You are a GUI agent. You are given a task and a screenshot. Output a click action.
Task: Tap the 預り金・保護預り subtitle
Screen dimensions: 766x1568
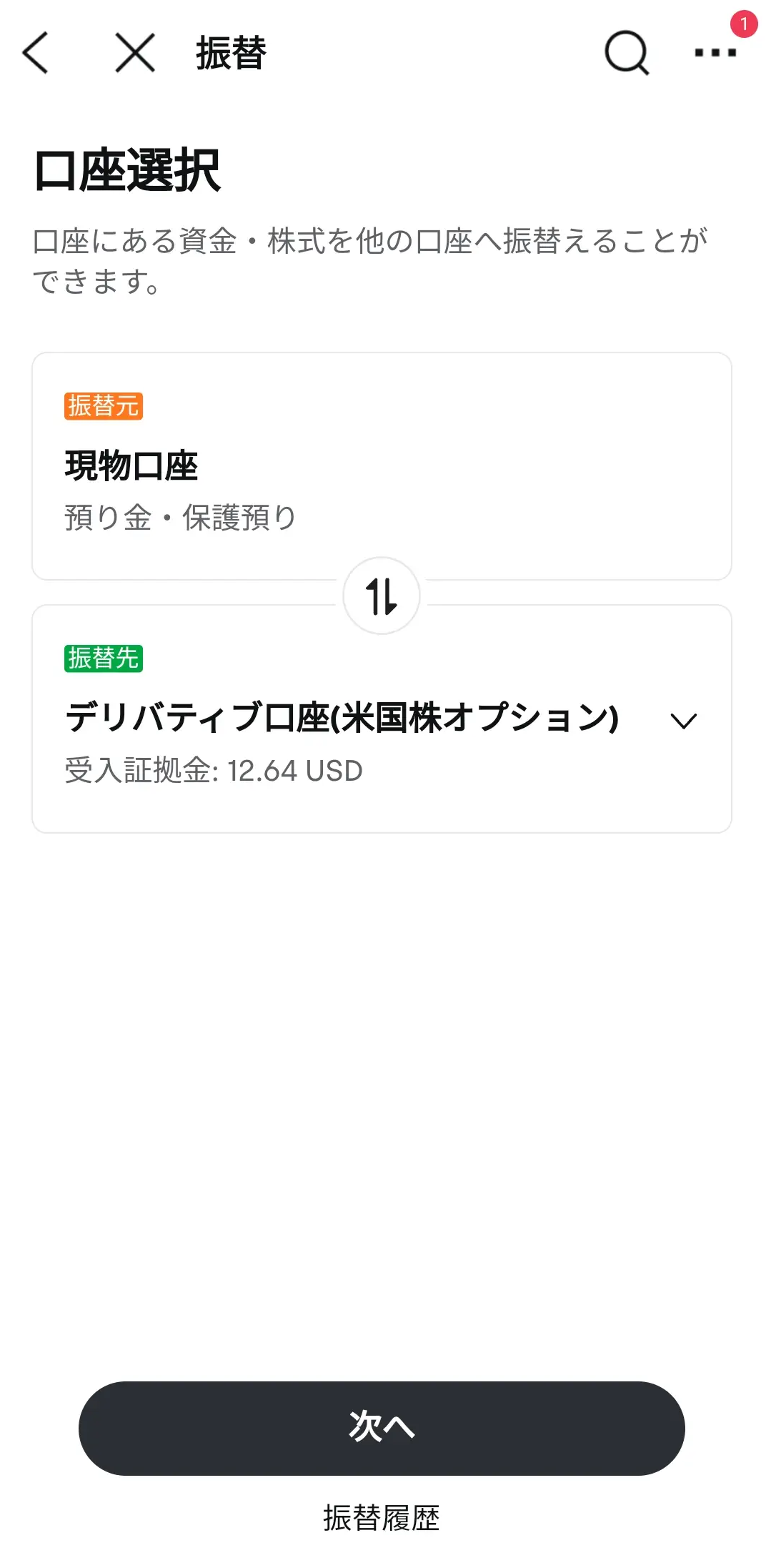[x=180, y=518]
